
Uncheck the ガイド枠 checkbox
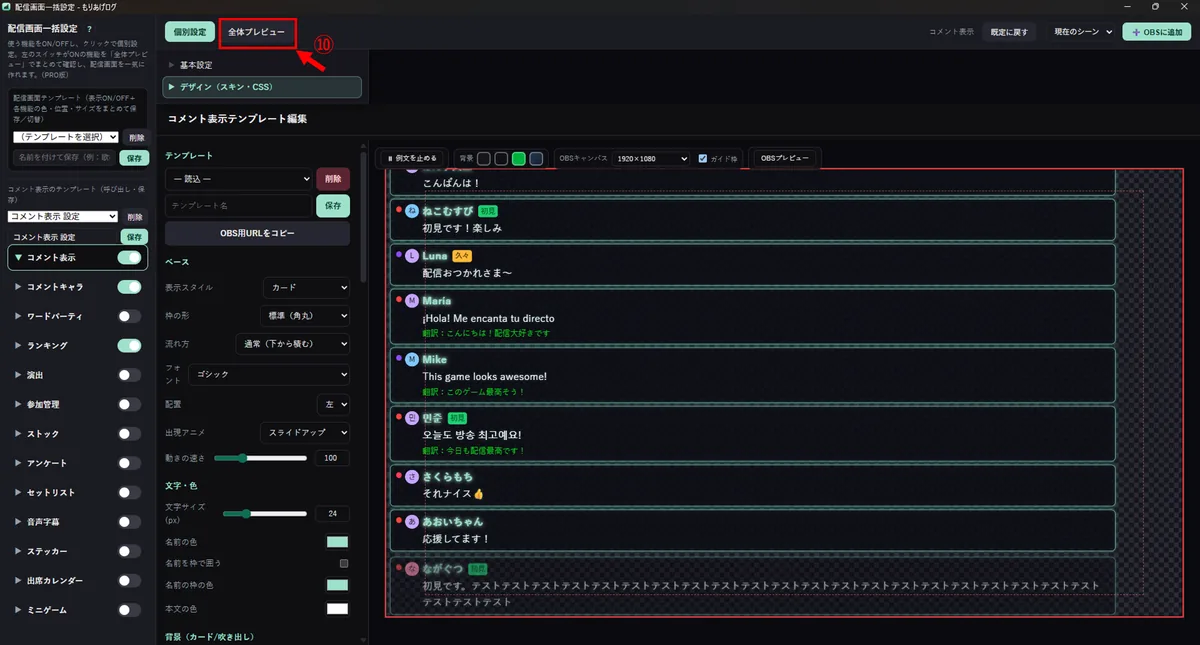(703, 158)
